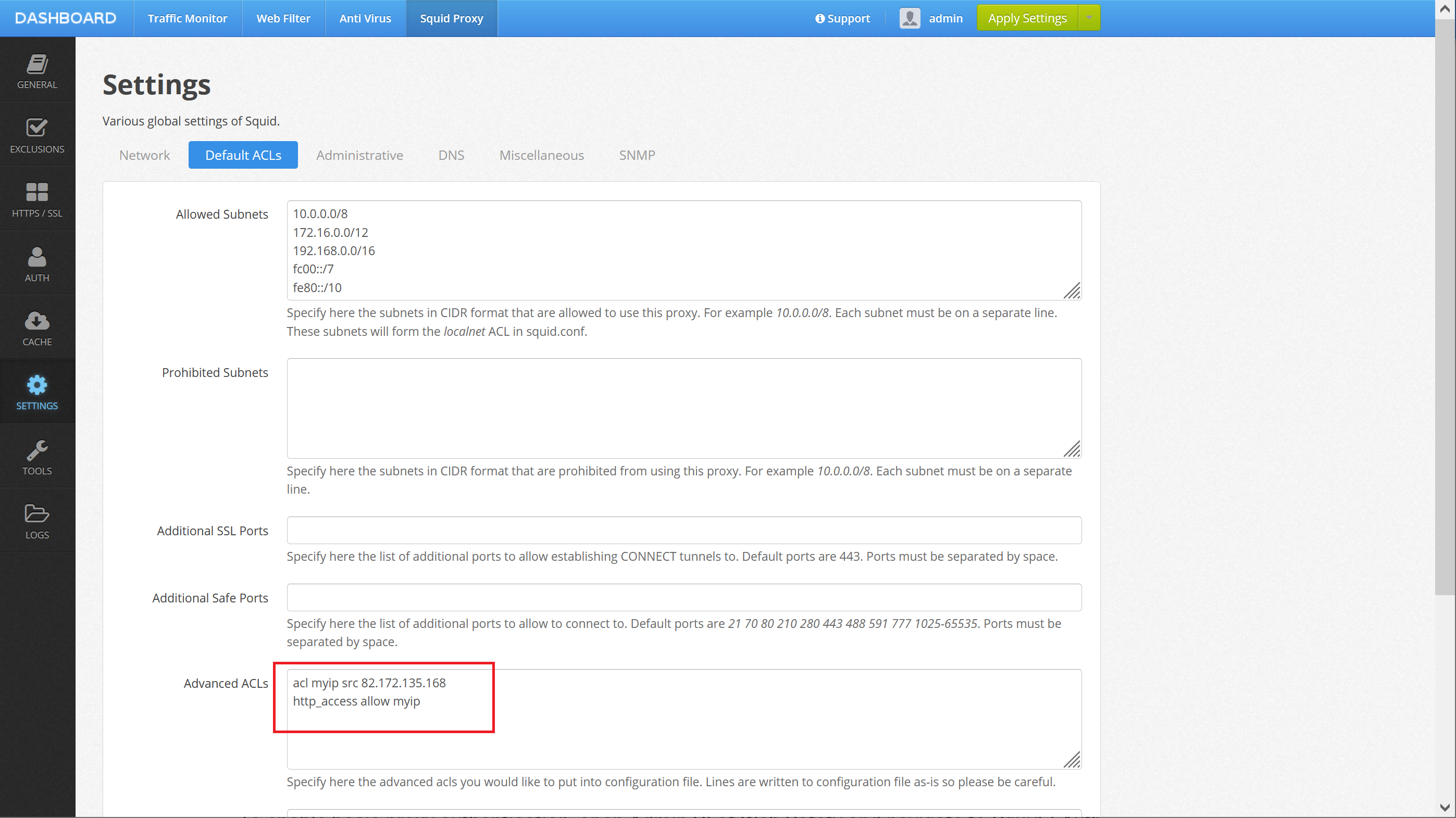Screen dimensions: 1456x818
Task: Expand the Apply Settings dropdown arrow
Action: click(1089, 18)
